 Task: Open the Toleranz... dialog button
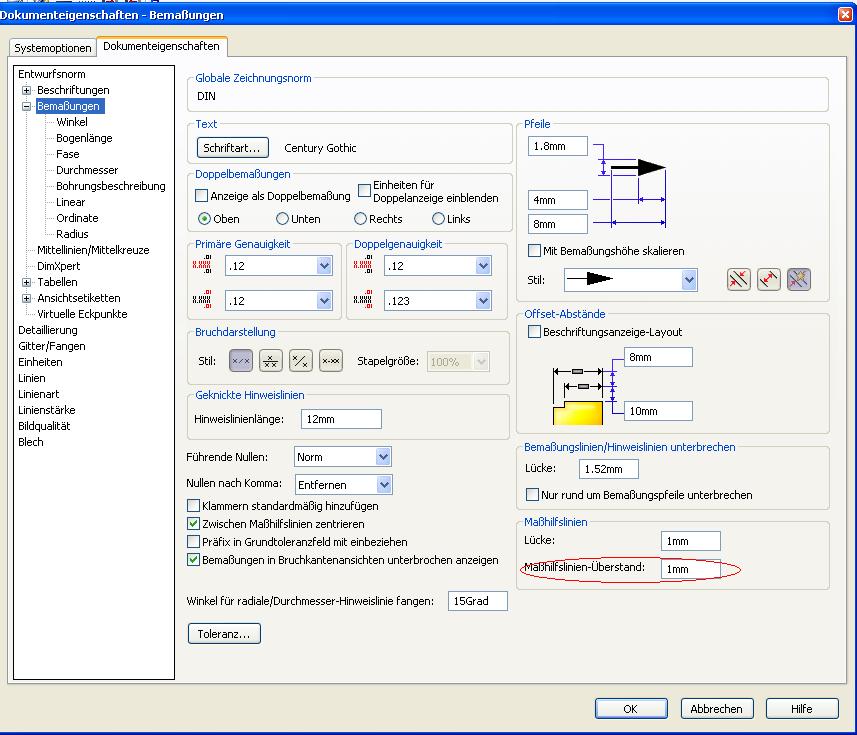click(224, 634)
